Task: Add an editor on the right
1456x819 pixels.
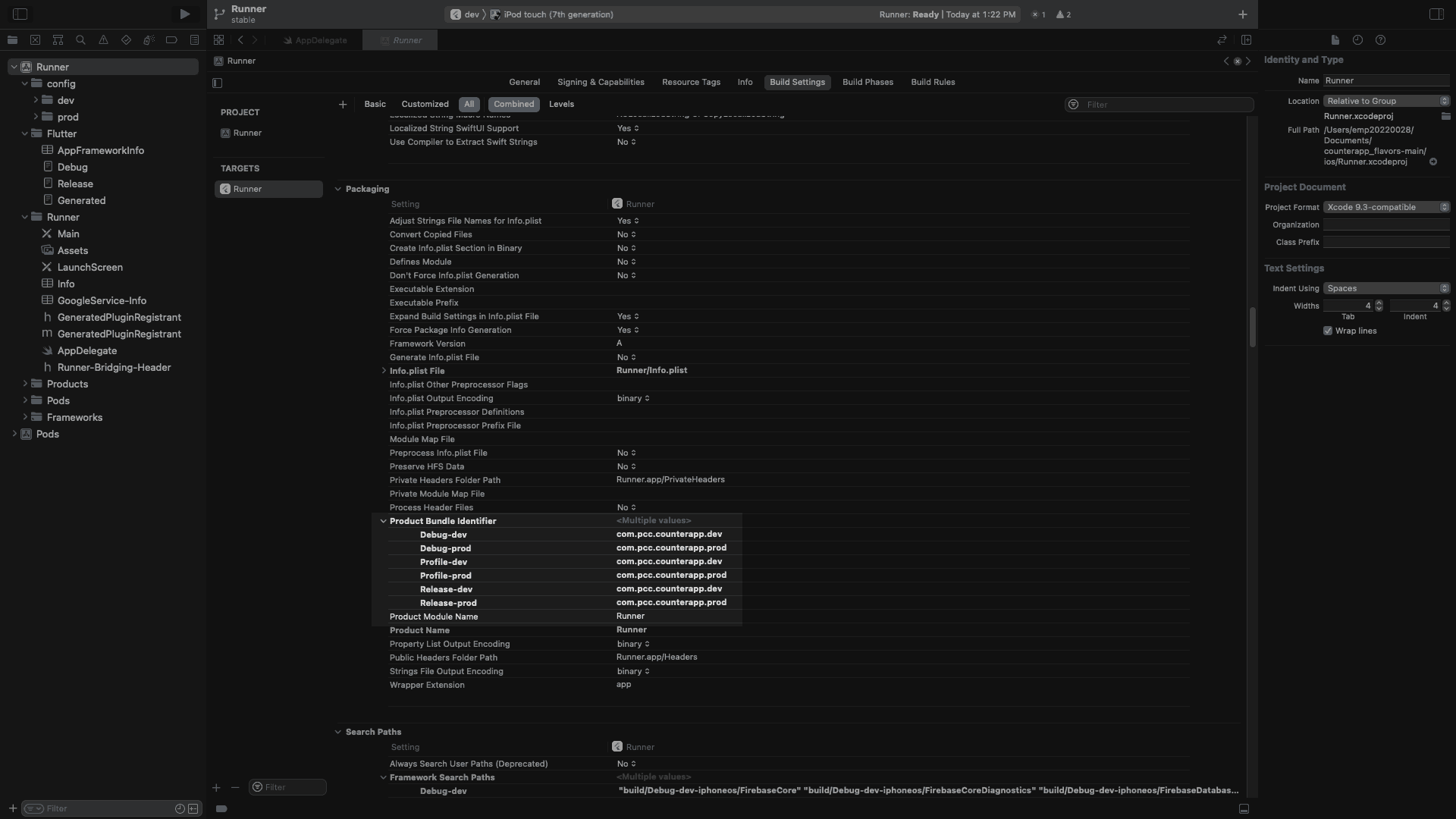Action: (1246, 39)
